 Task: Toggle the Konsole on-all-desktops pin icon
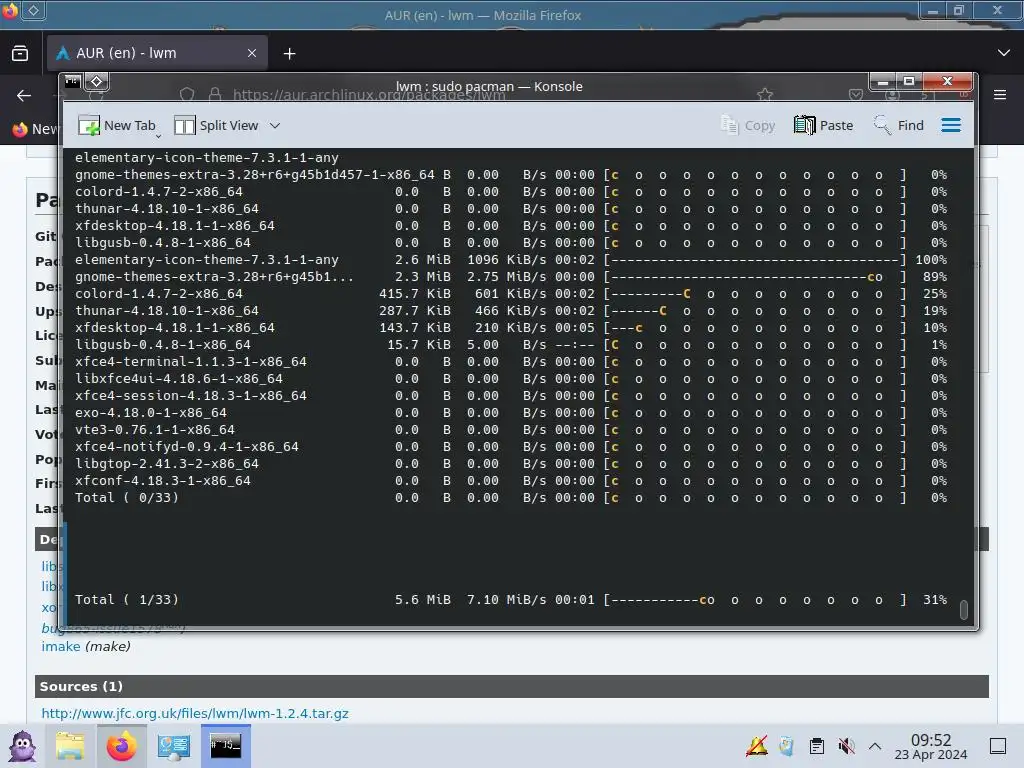tap(97, 82)
